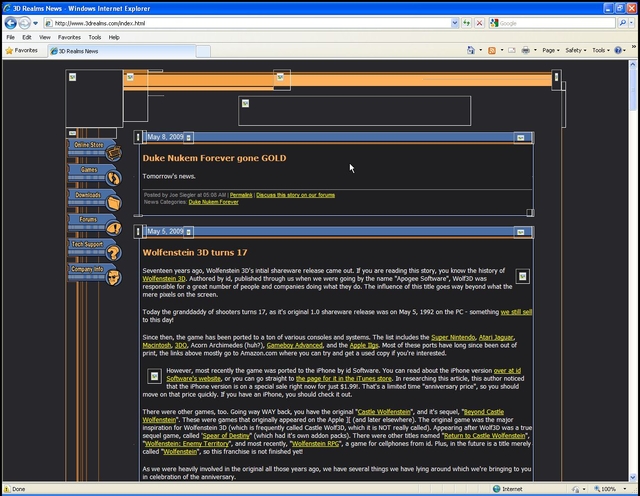
Task: Open Online Store from site sidebar
Action: (95, 149)
